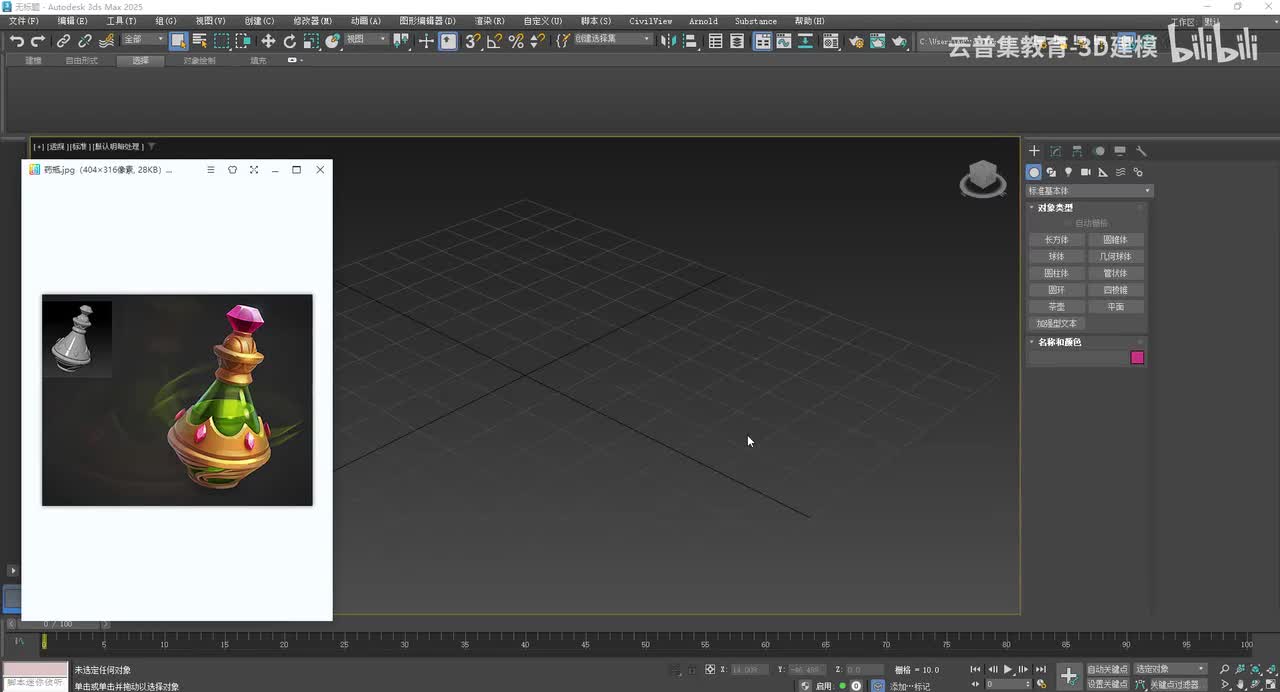Collapse the 对象类型 rollout
The height and width of the screenshot is (692, 1280).
[x=1055, y=208]
